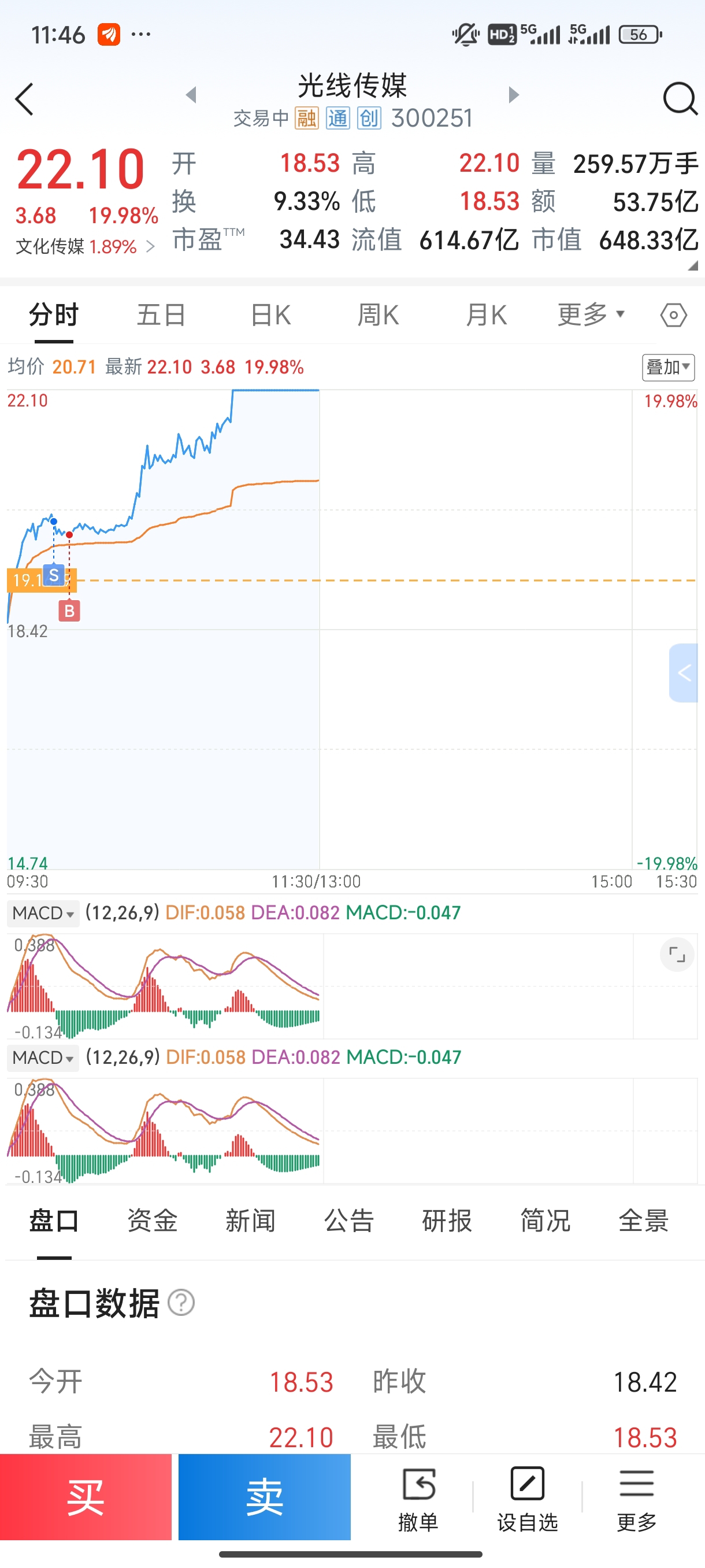Image resolution: width=705 pixels, height=1568 pixels.
Task: Open the second MACD indicator dropdown
Action: 43,1057
